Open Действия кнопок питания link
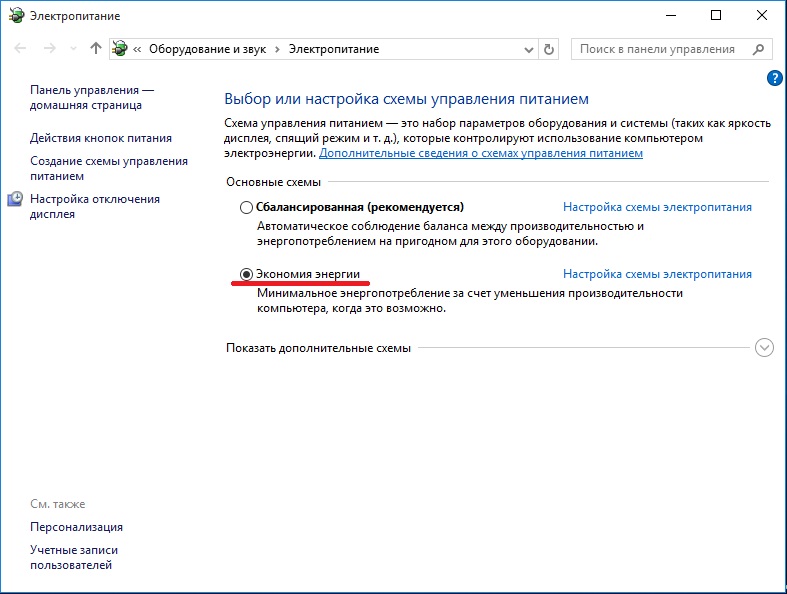Viewport: 787px width, 594px height. click(x=101, y=138)
